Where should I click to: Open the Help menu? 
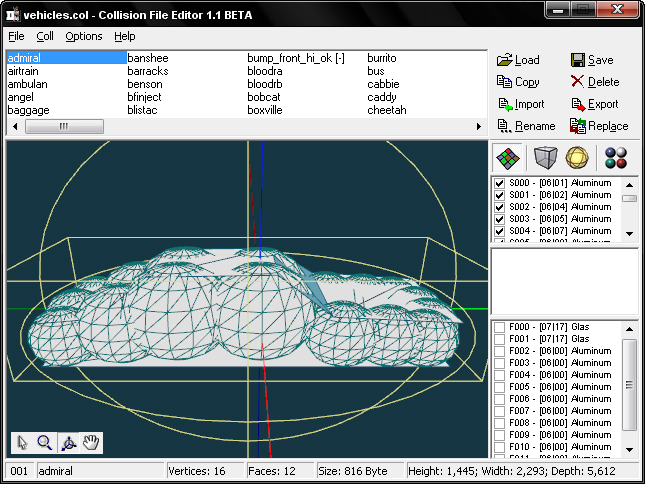pos(125,36)
